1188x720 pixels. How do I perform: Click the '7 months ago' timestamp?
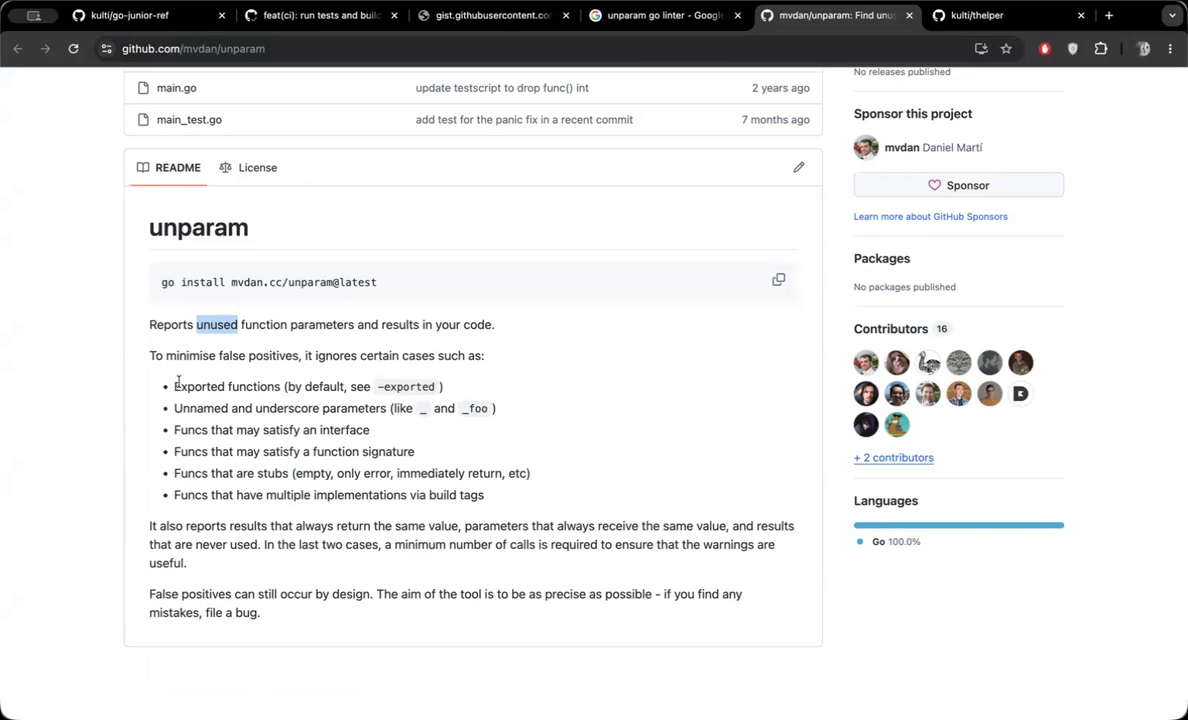775,120
